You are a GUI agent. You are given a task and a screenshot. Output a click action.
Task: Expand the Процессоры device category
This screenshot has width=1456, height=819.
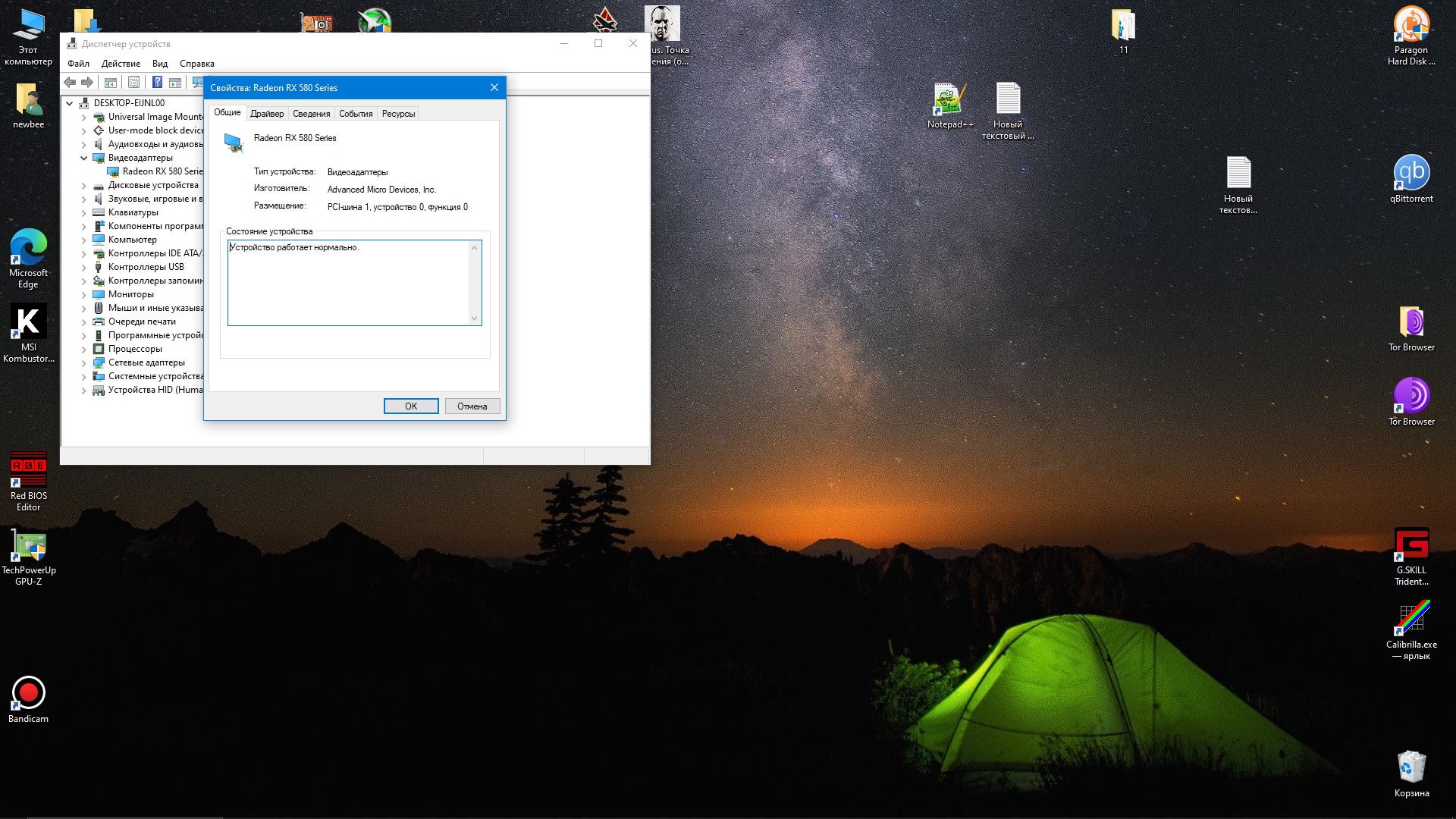pyautogui.click(x=84, y=349)
